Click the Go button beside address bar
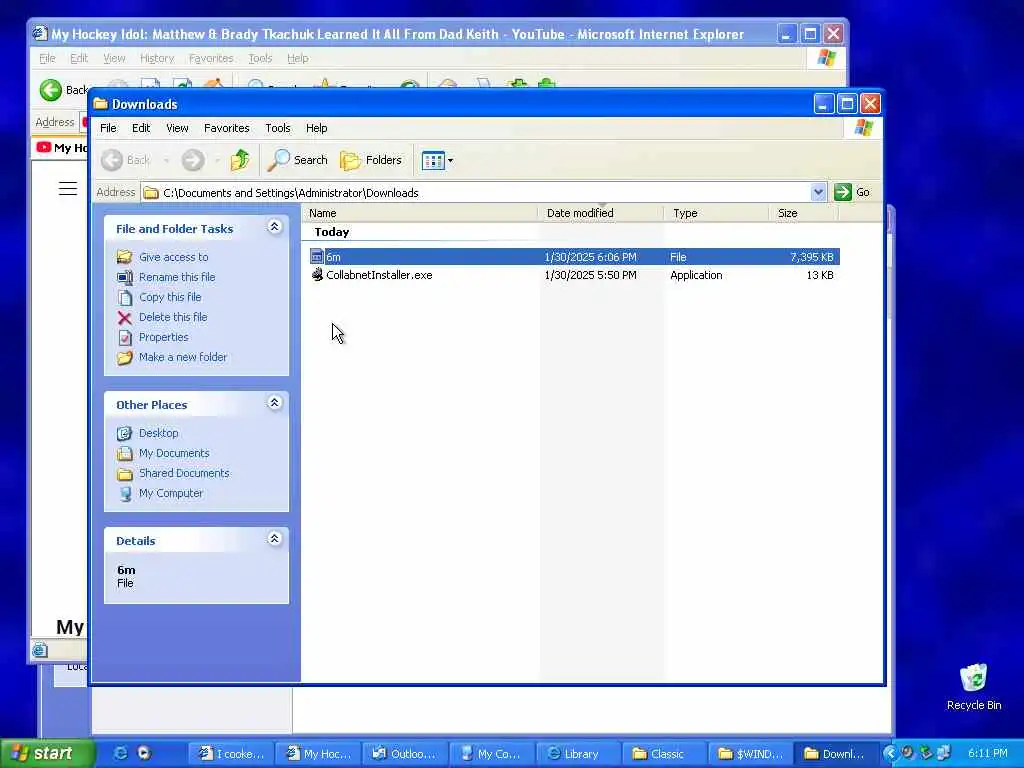 [x=852, y=192]
